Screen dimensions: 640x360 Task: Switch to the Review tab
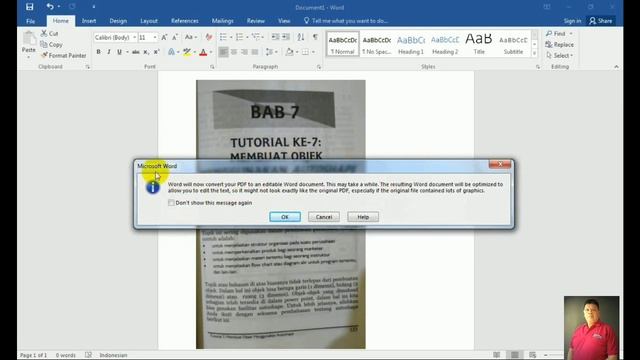tap(256, 21)
